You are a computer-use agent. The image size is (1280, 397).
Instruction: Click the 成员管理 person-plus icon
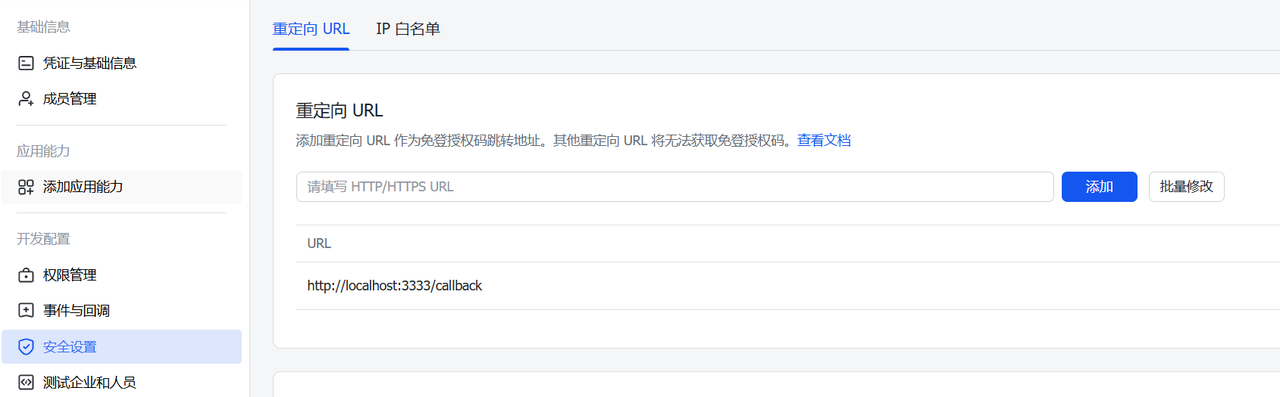(26, 99)
